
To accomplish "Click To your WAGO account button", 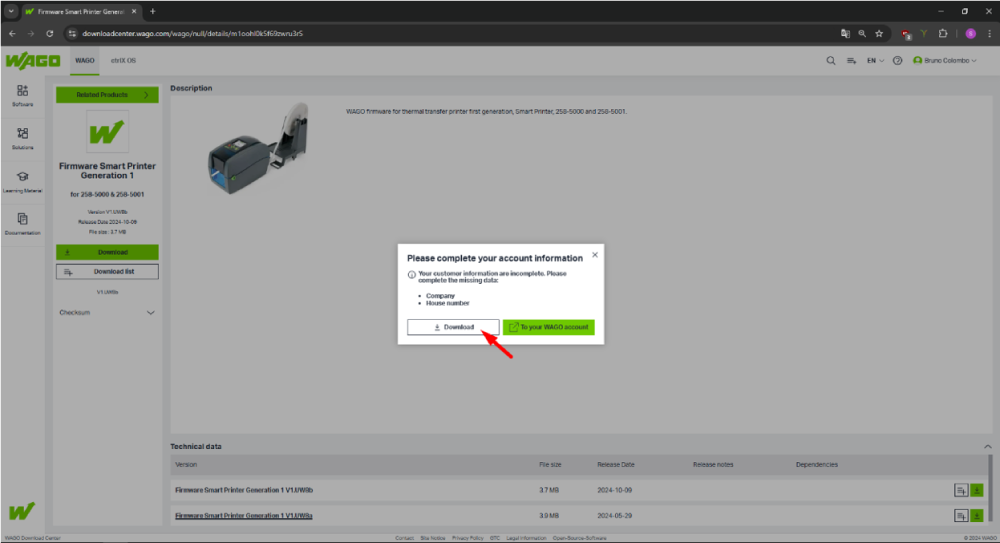I will pos(549,327).
